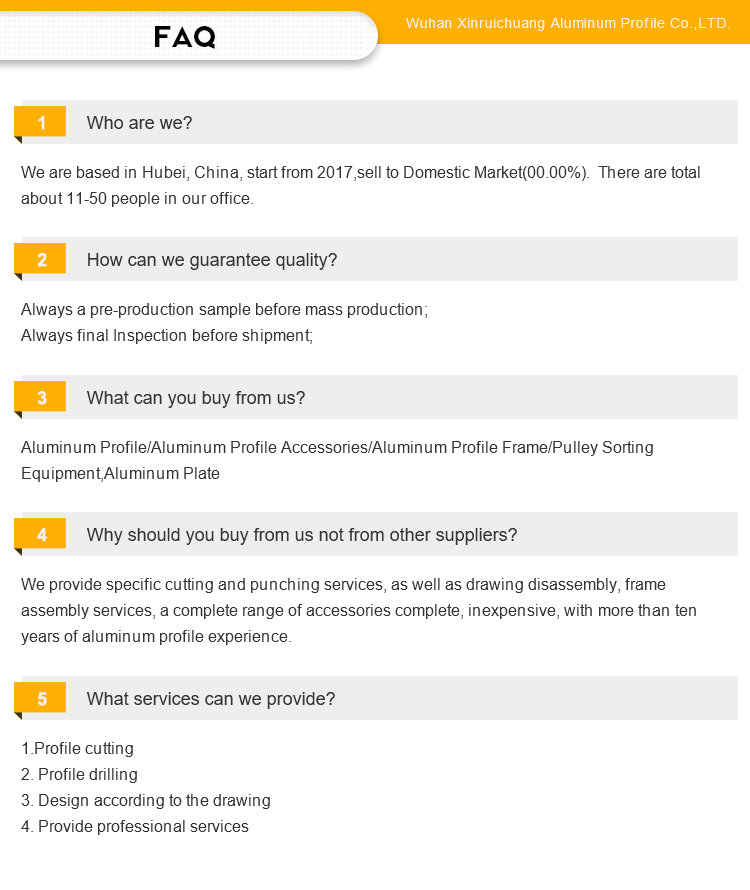Select the FAQ title header
The image size is (750, 890).
185,37
